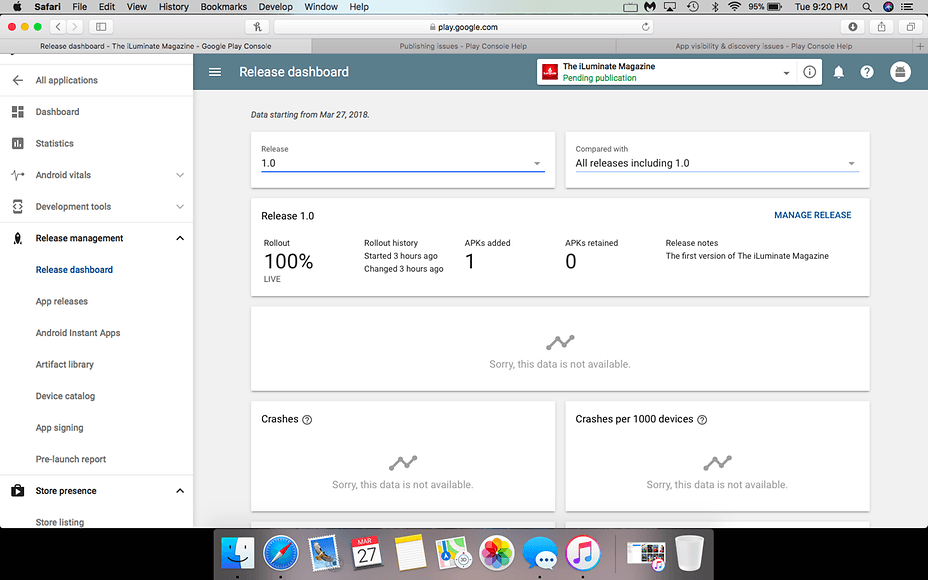
Task: Click Safari's share icon
Action: coord(881,27)
